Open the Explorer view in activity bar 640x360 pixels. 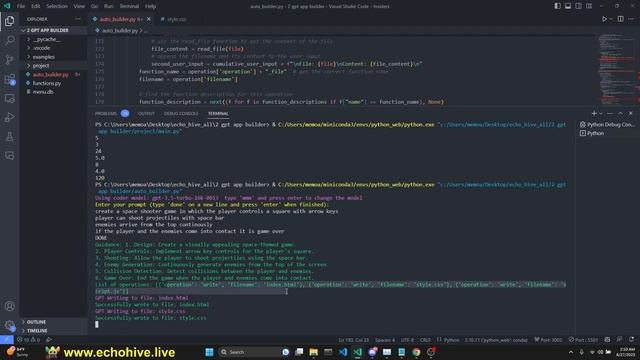pyautogui.click(x=9, y=21)
